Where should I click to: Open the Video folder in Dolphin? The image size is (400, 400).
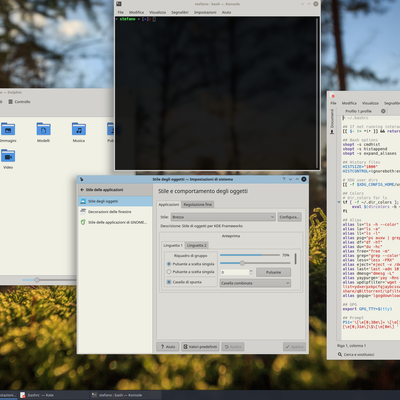(8, 159)
